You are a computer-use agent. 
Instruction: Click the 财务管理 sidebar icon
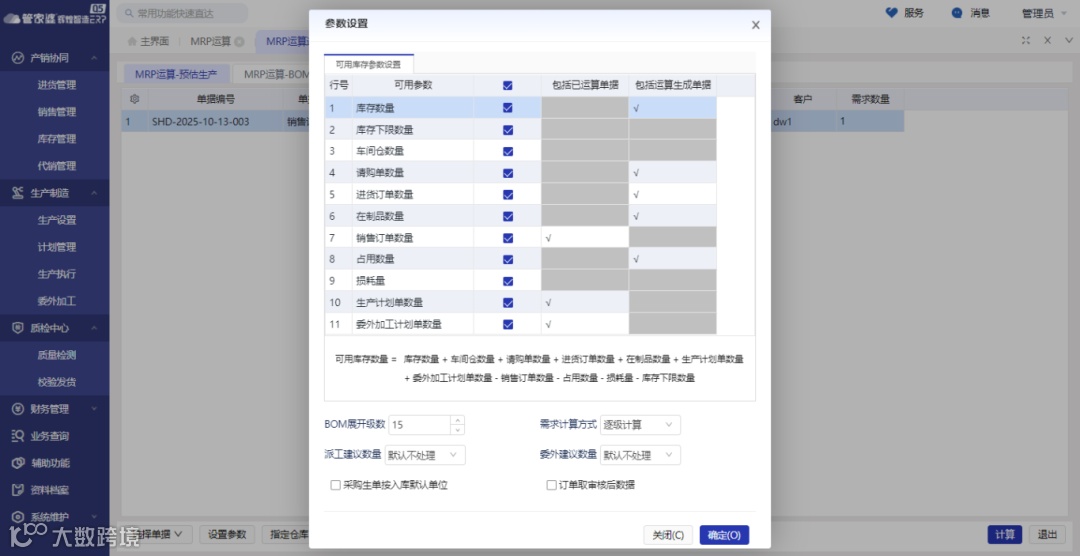click(x=18, y=409)
